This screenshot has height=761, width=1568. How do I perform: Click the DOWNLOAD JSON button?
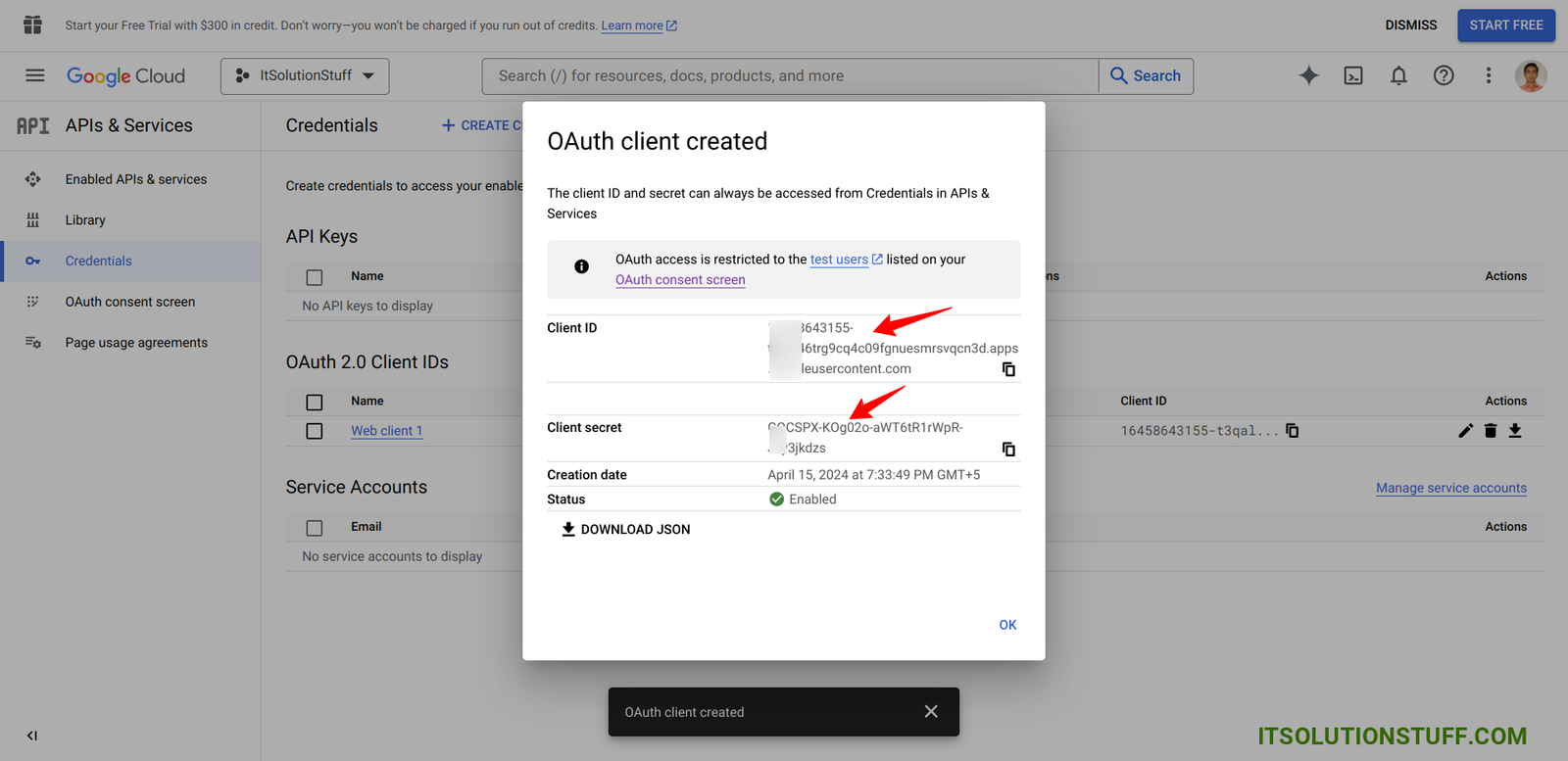(625, 529)
